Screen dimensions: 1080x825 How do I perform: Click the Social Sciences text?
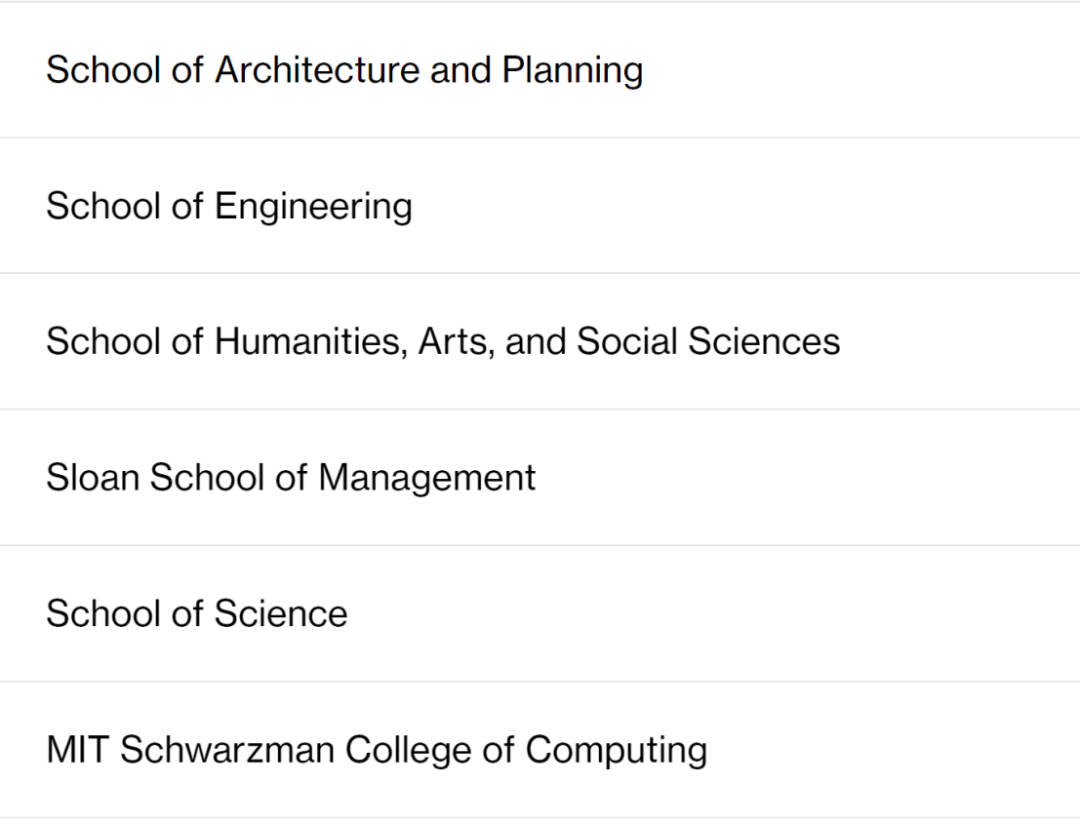(x=708, y=342)
